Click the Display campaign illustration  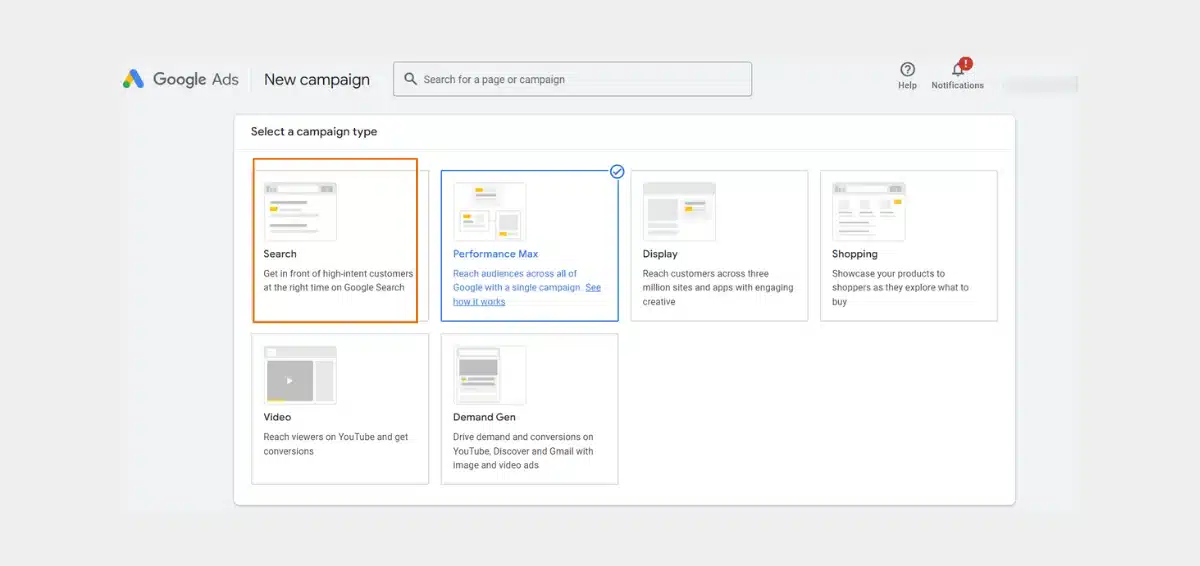[679, 211]
